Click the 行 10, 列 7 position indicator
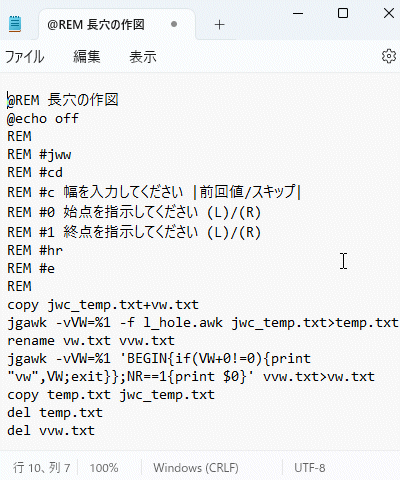This screenshot has height=480, width=400. click(42, 468)
